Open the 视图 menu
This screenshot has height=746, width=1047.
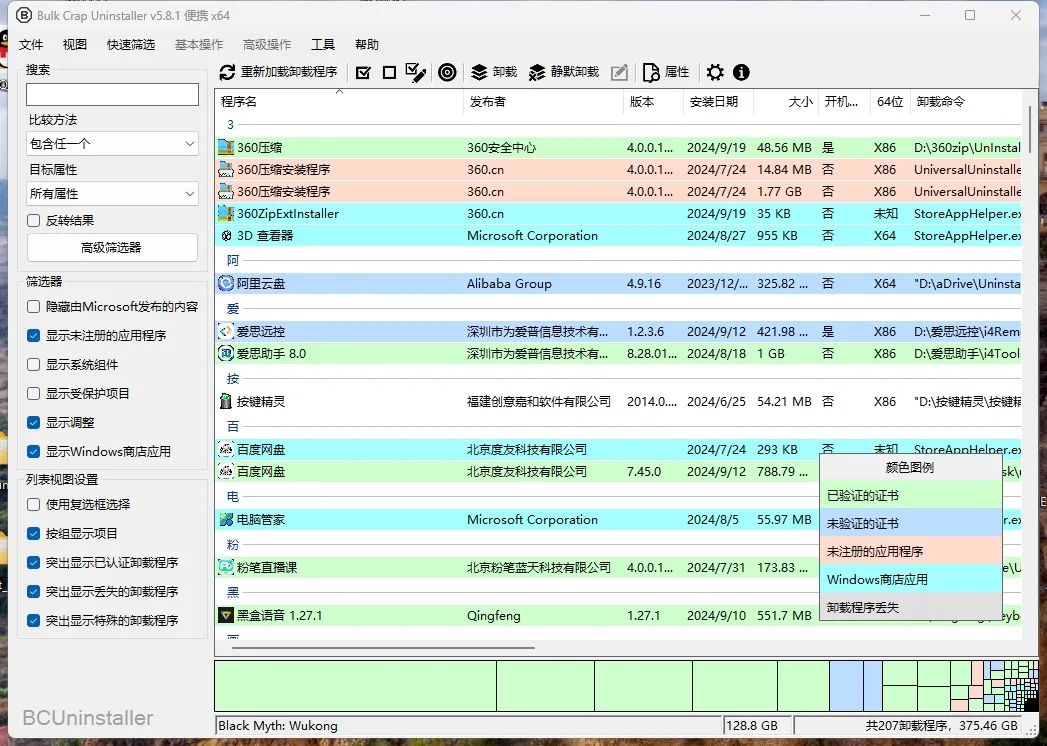click(75, 45)
